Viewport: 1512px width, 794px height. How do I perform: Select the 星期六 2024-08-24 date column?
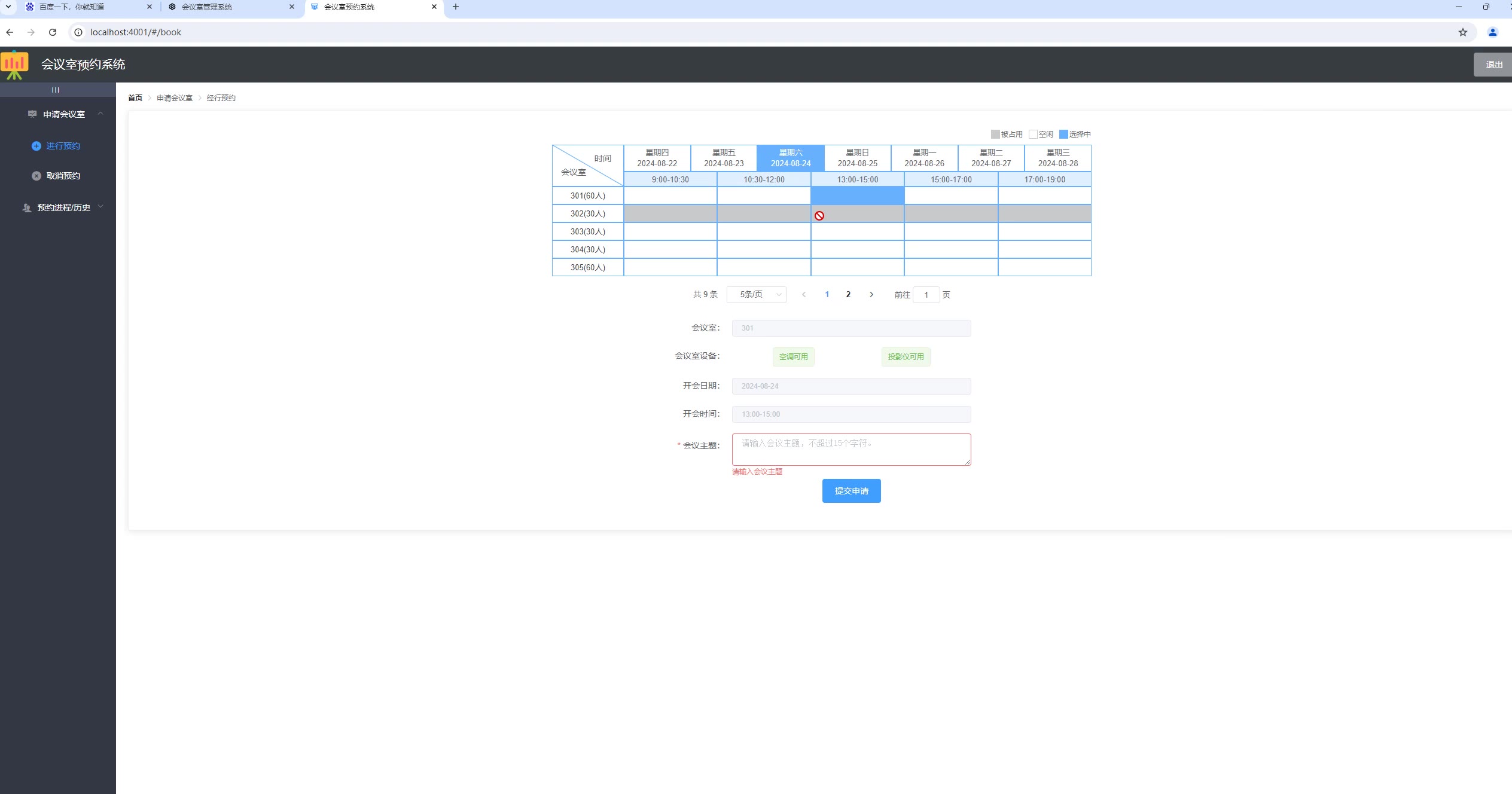point(791,158)
